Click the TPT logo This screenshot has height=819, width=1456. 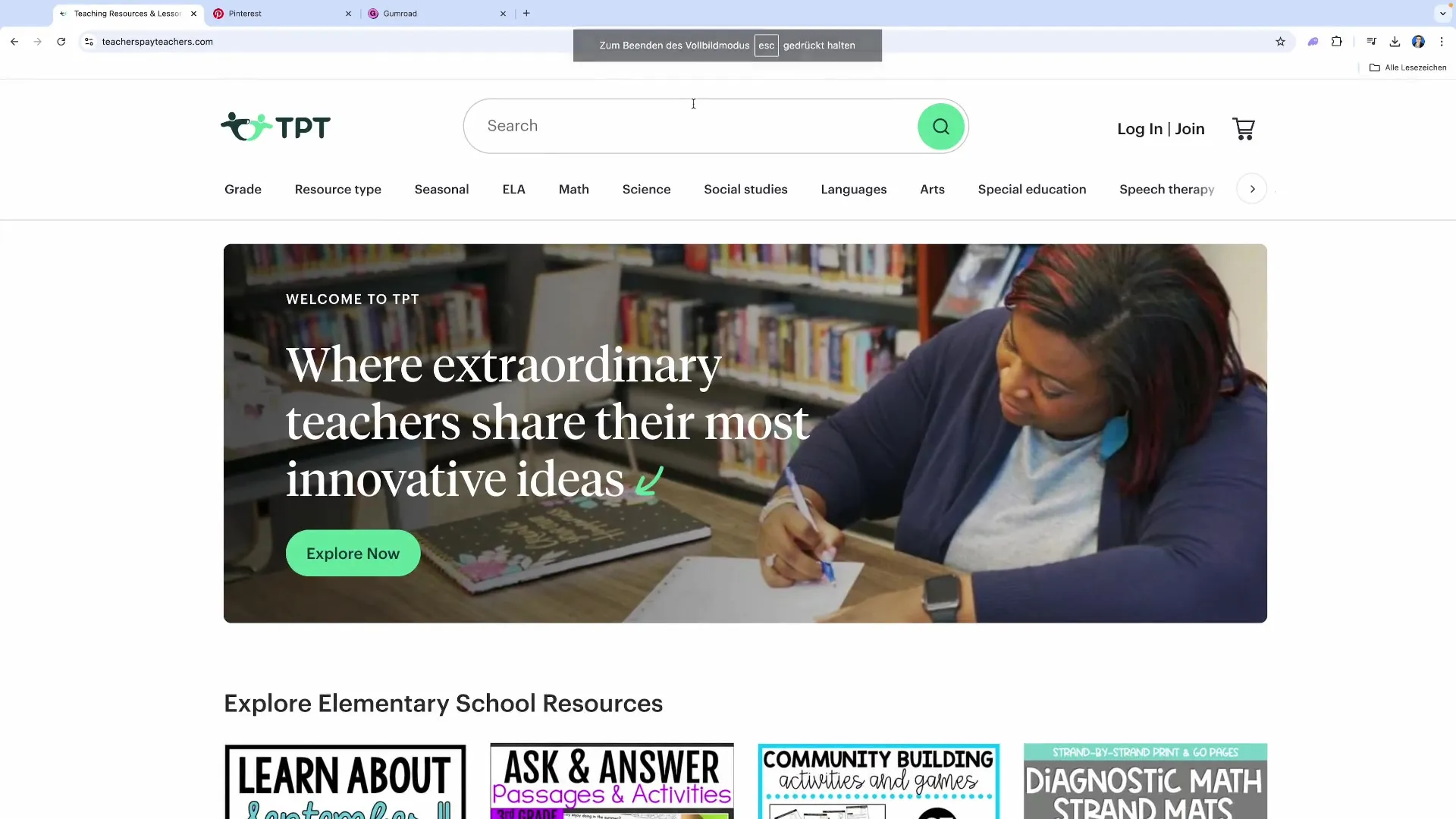coord(275,127)
